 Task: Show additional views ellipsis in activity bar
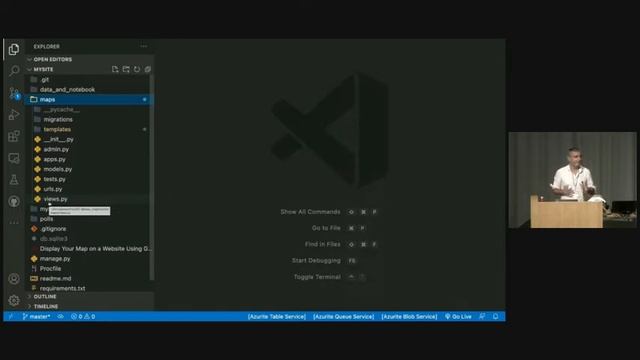14,222
